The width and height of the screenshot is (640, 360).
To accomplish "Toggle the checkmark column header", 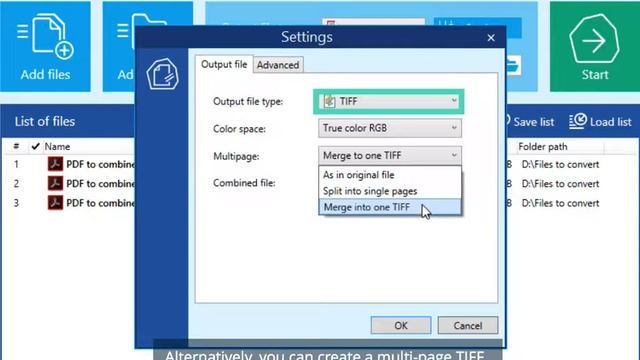I will (x=36, y=146).
